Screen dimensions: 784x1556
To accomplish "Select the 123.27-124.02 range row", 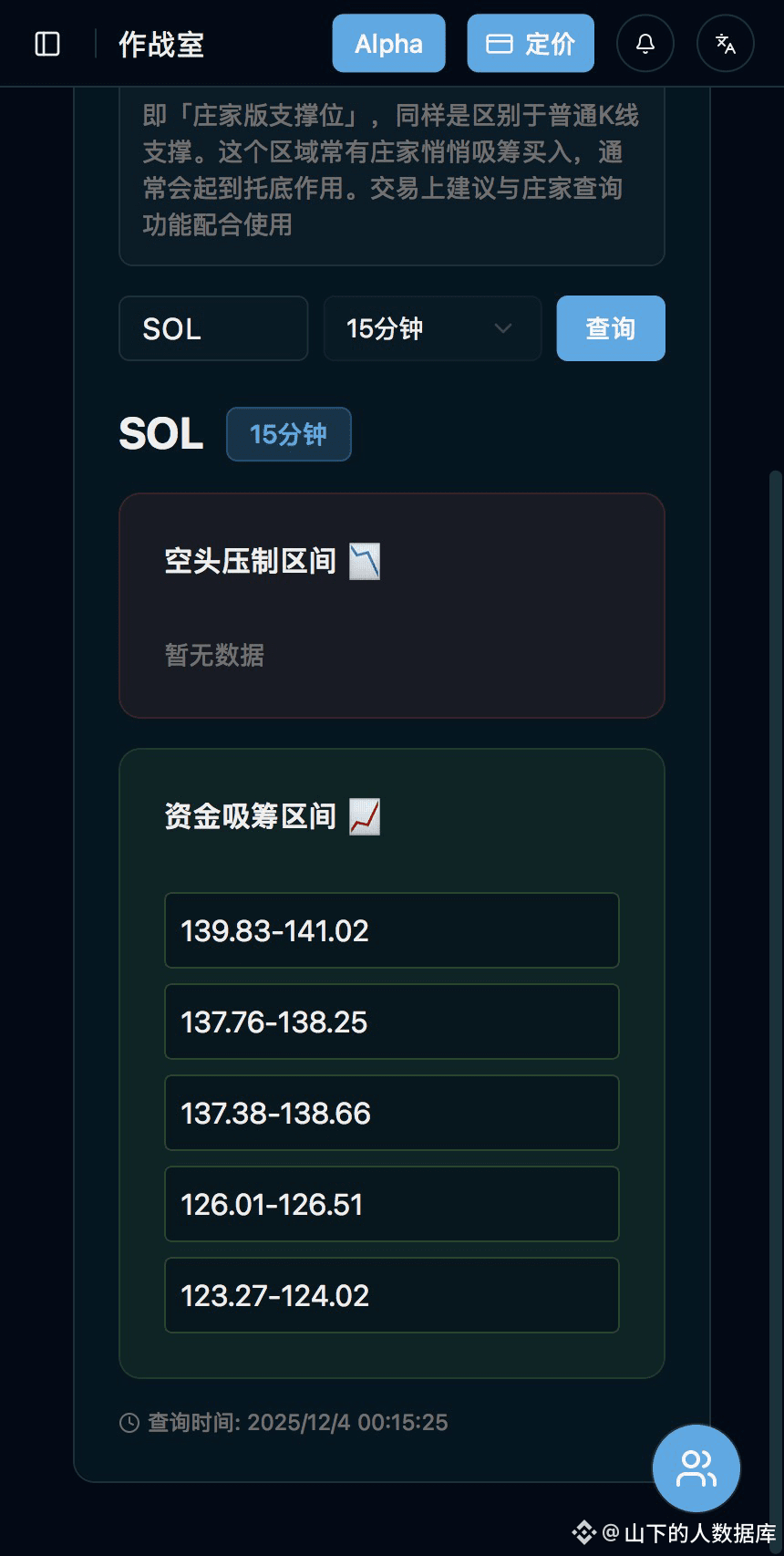I will click(x=391, y=1295).
